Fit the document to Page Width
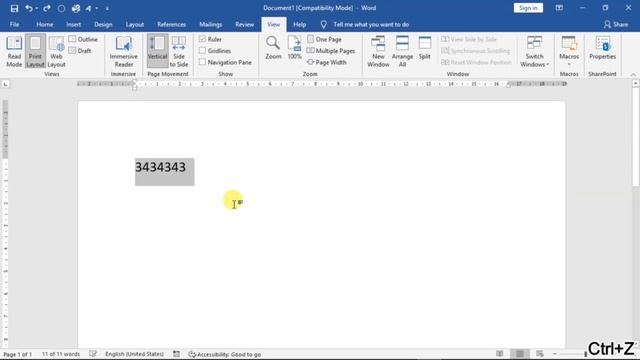640x360 pixels. [x=327, y=62]
